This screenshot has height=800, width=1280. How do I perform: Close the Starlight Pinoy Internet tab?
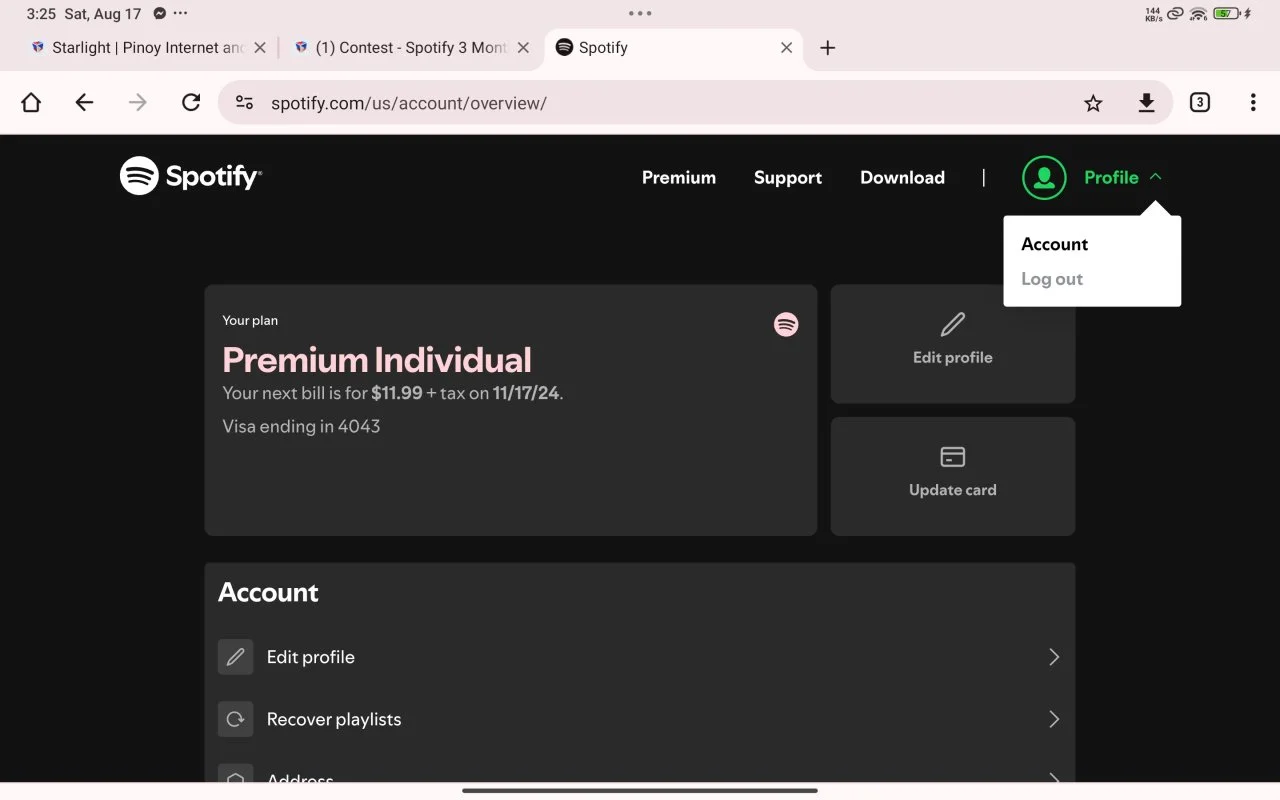pos(260,47)
